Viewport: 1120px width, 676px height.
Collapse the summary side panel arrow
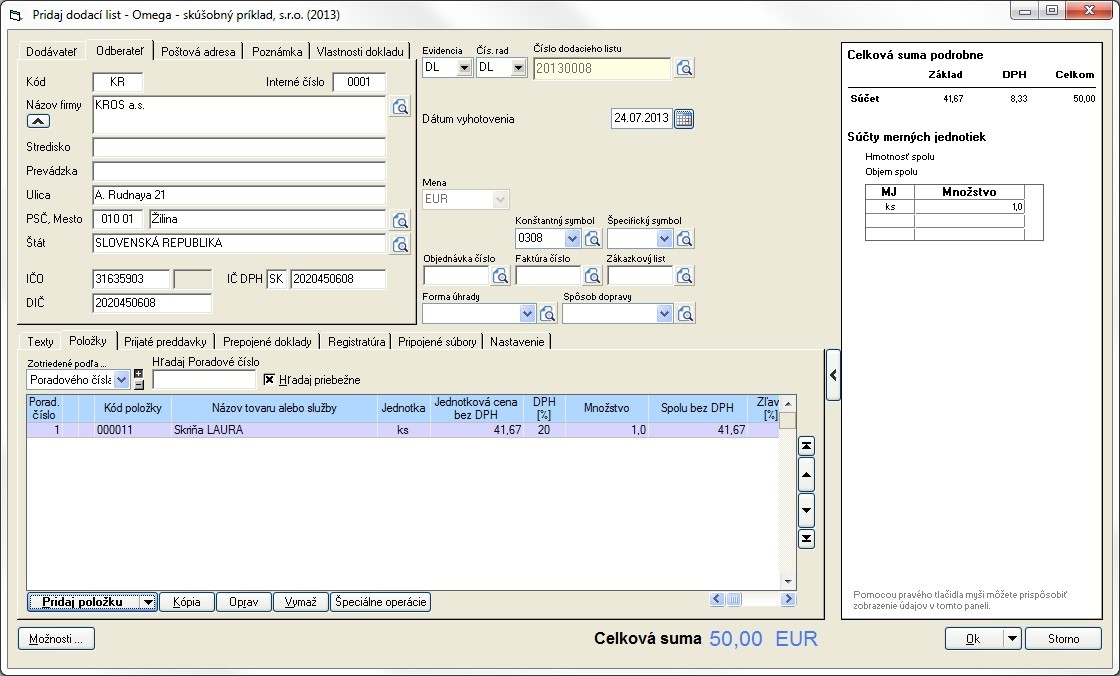coord(833,375)
